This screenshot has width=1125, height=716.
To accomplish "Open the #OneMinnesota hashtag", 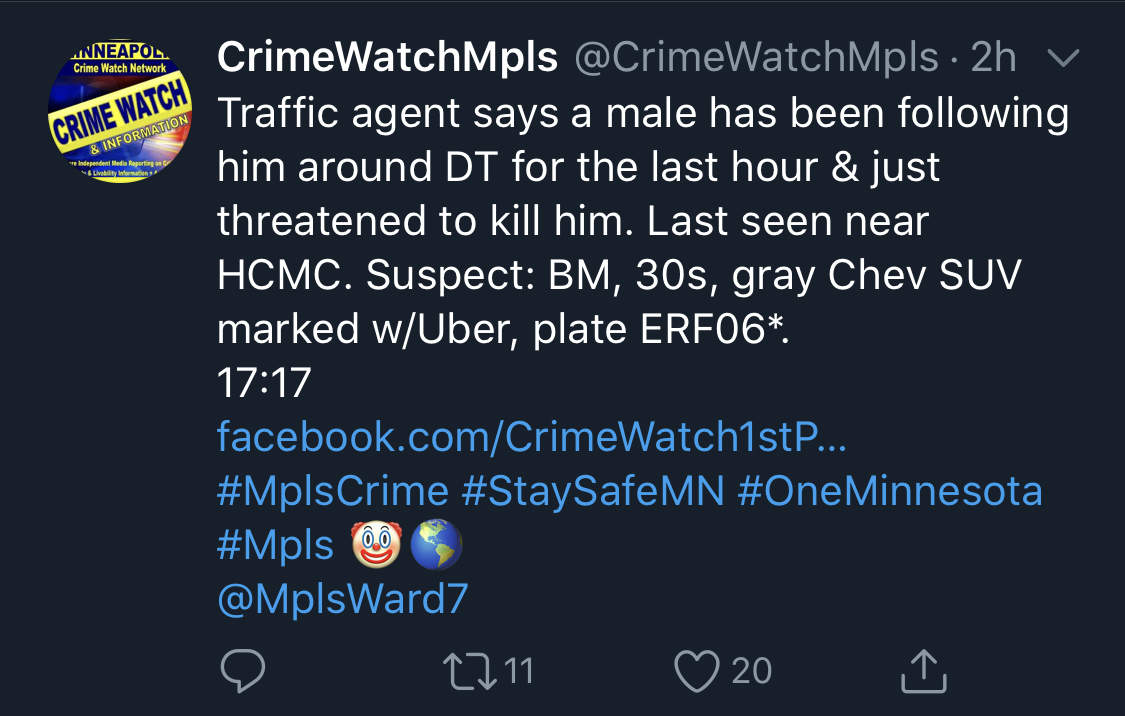I will click(x=890, y=491).
